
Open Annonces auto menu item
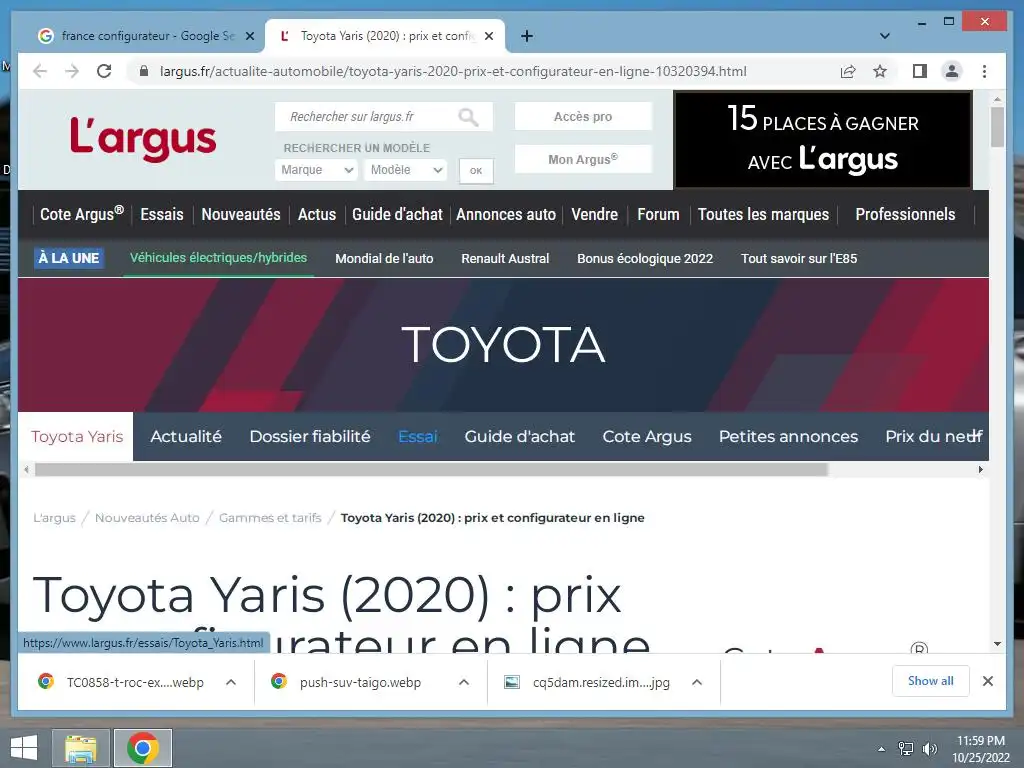pos(506,214)
